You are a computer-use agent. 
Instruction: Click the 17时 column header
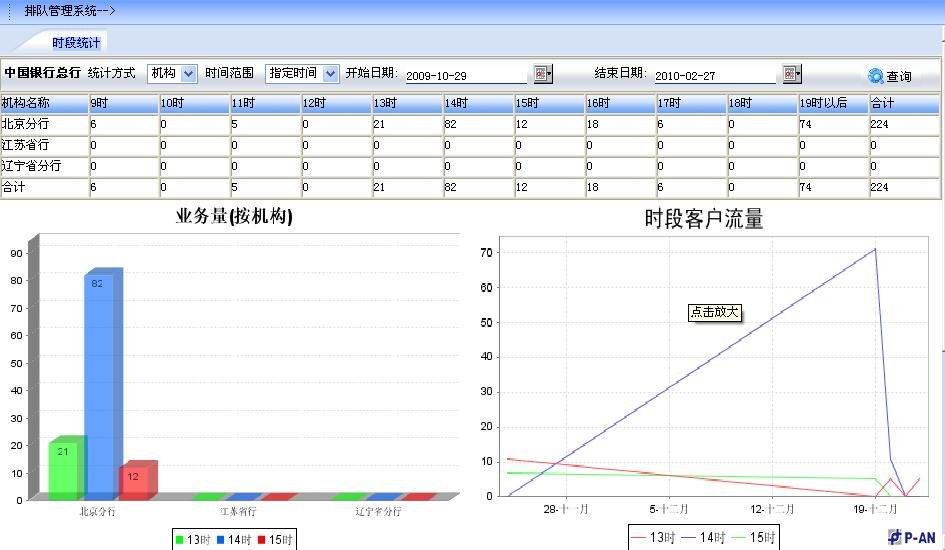692,103
